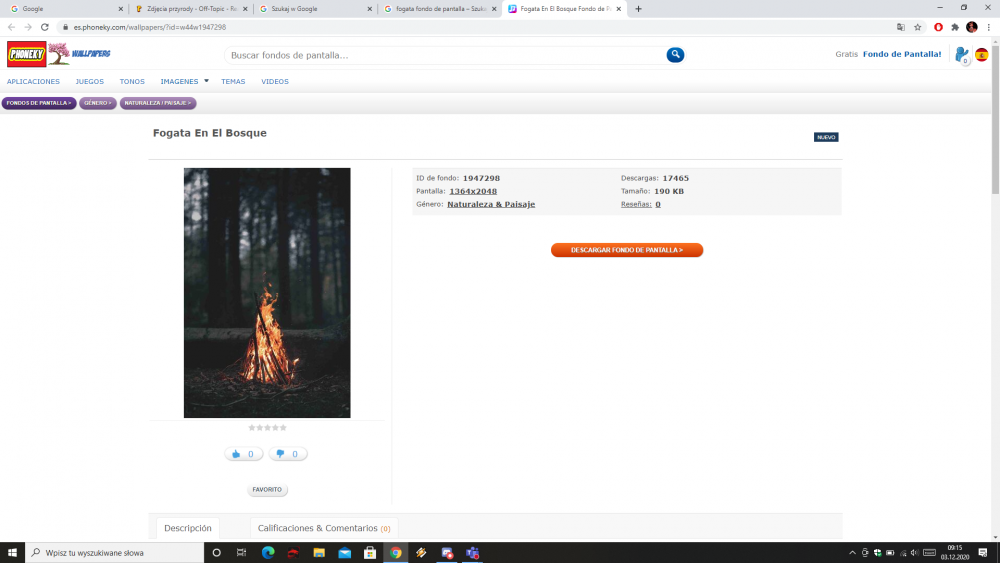
Task: Toggle the FAVORITO button
Action: (267, 490)
